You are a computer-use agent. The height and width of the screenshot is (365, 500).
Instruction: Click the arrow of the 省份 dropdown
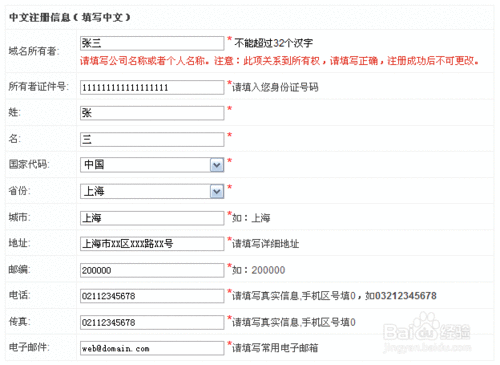[x=217, y=192]
